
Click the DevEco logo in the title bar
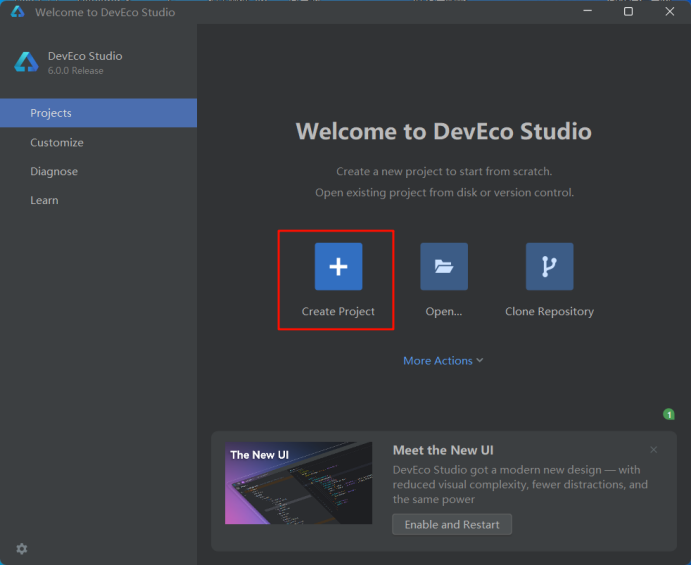[18, 11]
